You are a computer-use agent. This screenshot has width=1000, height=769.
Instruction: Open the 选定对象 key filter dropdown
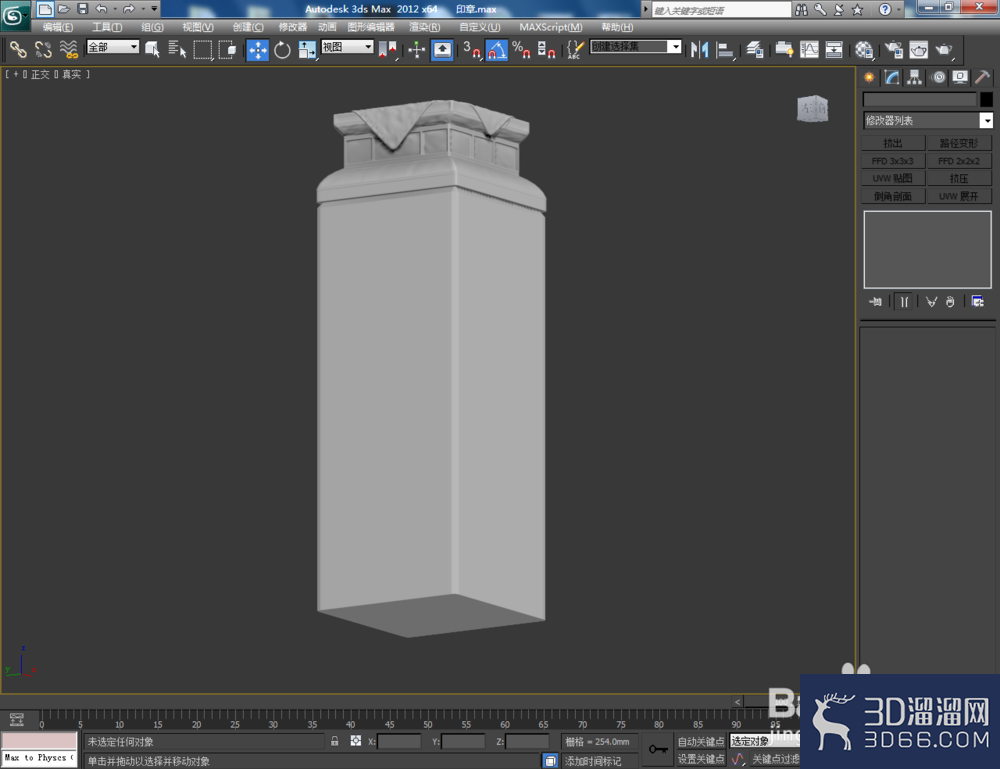(x=763, y=741)
